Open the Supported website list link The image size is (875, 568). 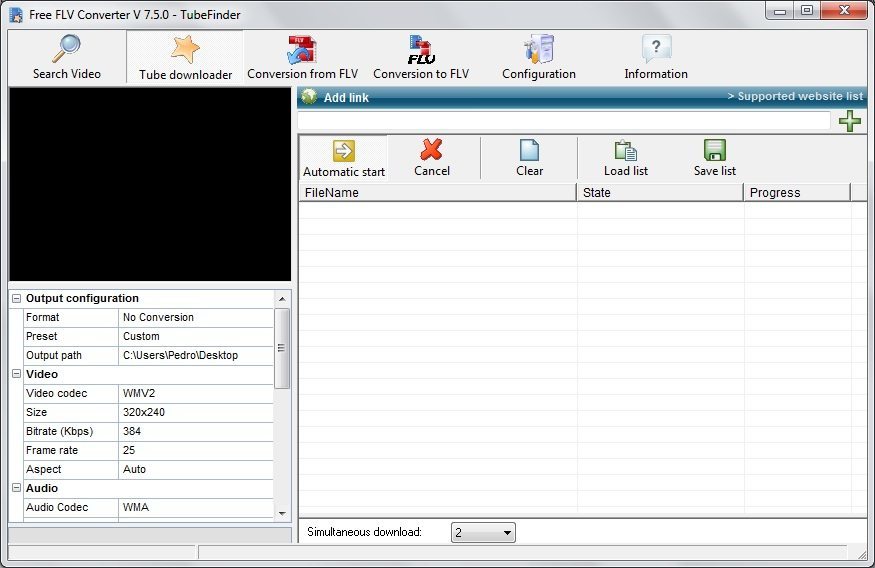[795, 96]
